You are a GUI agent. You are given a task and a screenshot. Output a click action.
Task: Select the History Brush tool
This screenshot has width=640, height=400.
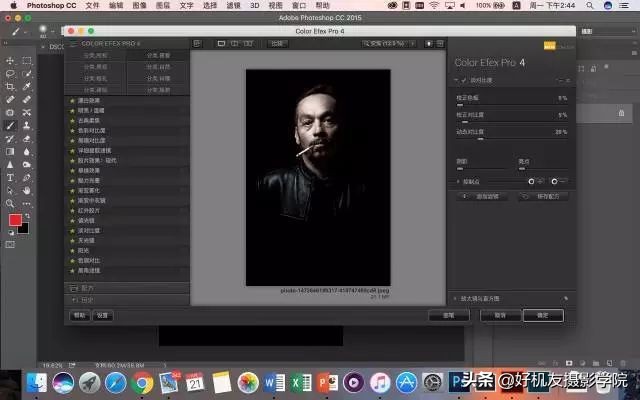click(10, 139)
